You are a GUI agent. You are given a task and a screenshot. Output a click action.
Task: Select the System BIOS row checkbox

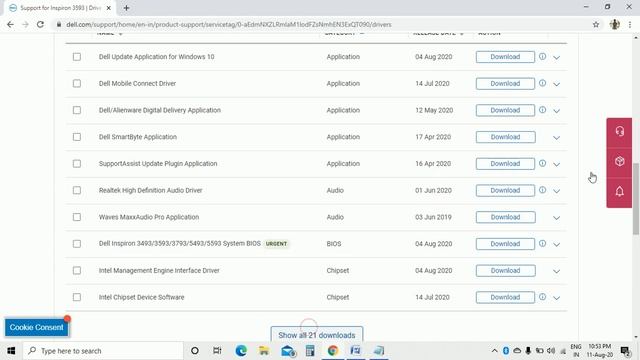point(77,244)
